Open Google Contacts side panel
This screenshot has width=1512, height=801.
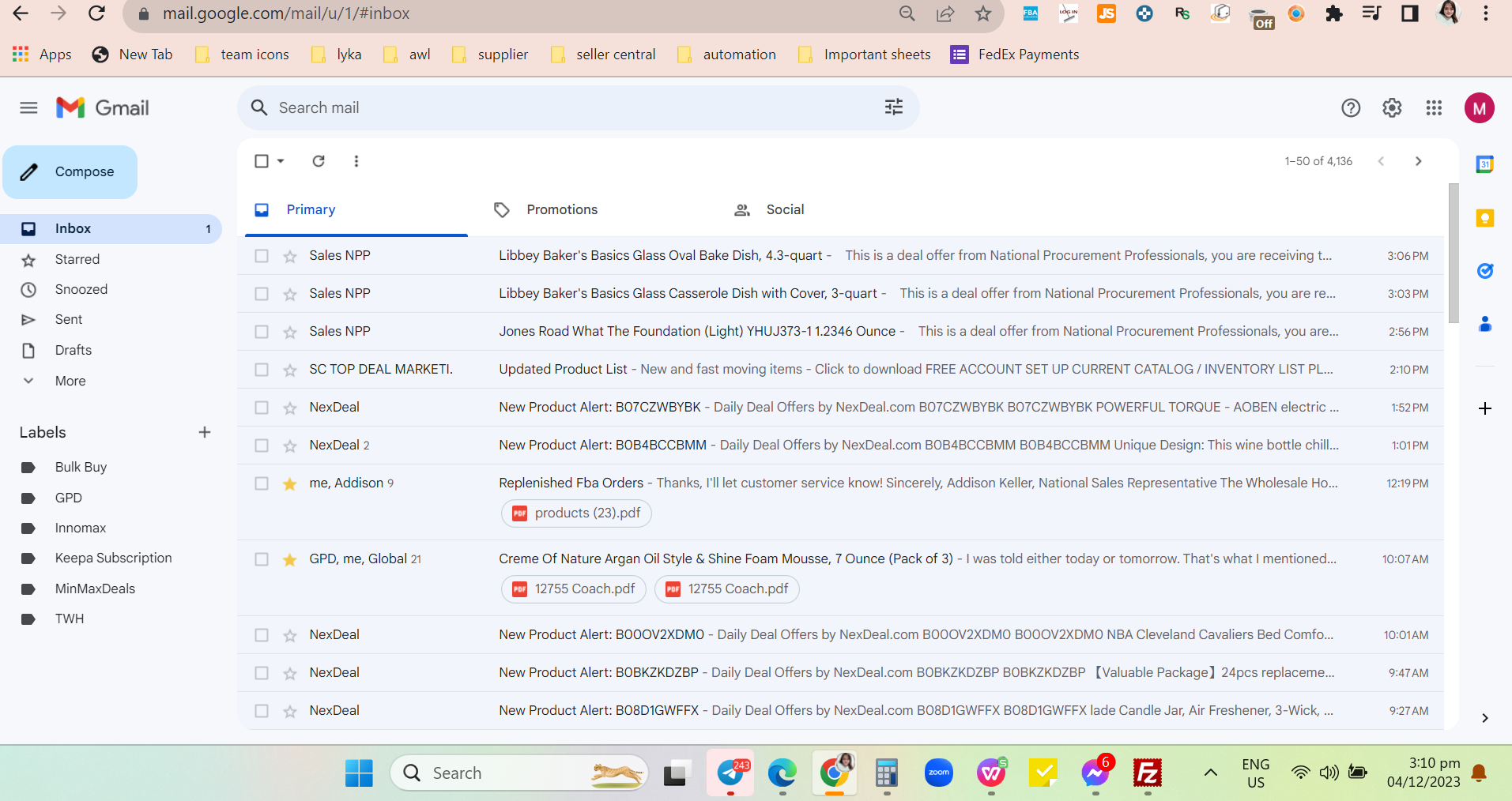(1485, 324)
